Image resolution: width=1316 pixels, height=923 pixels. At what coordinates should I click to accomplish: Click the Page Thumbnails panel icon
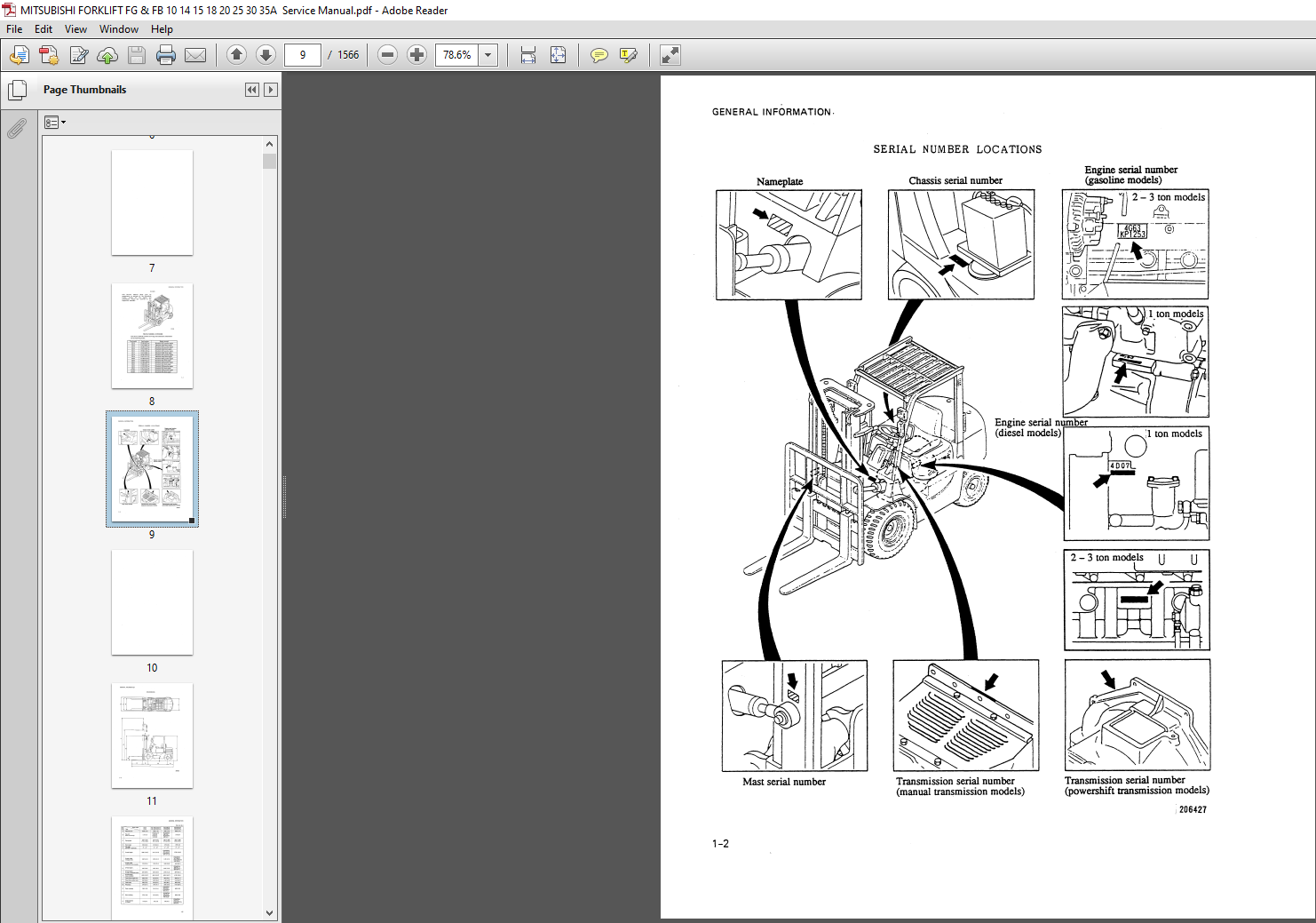pyautogui.click(x=17, y=90)
